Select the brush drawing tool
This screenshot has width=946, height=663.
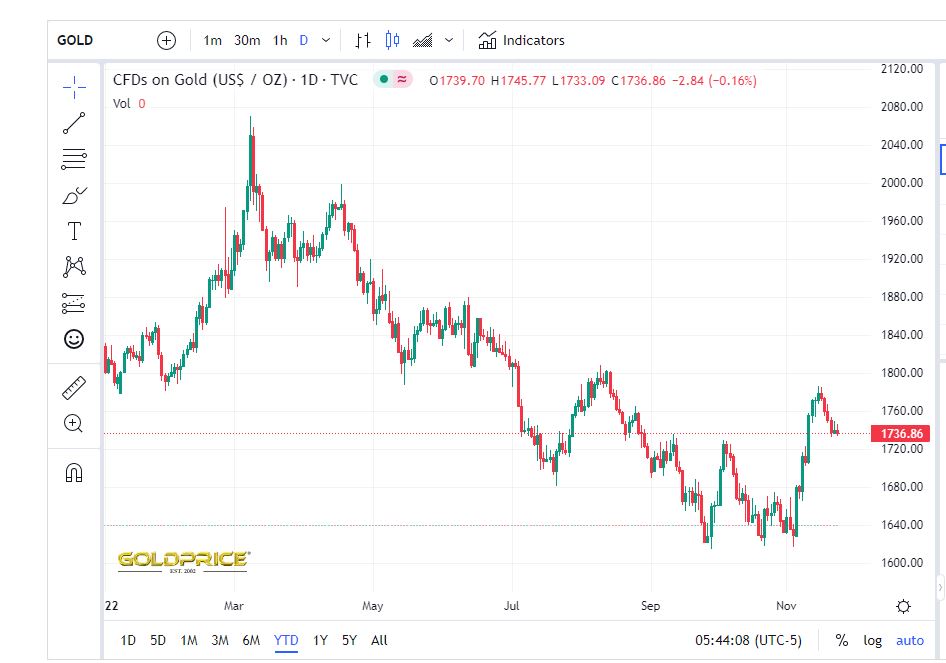(74, 195)
